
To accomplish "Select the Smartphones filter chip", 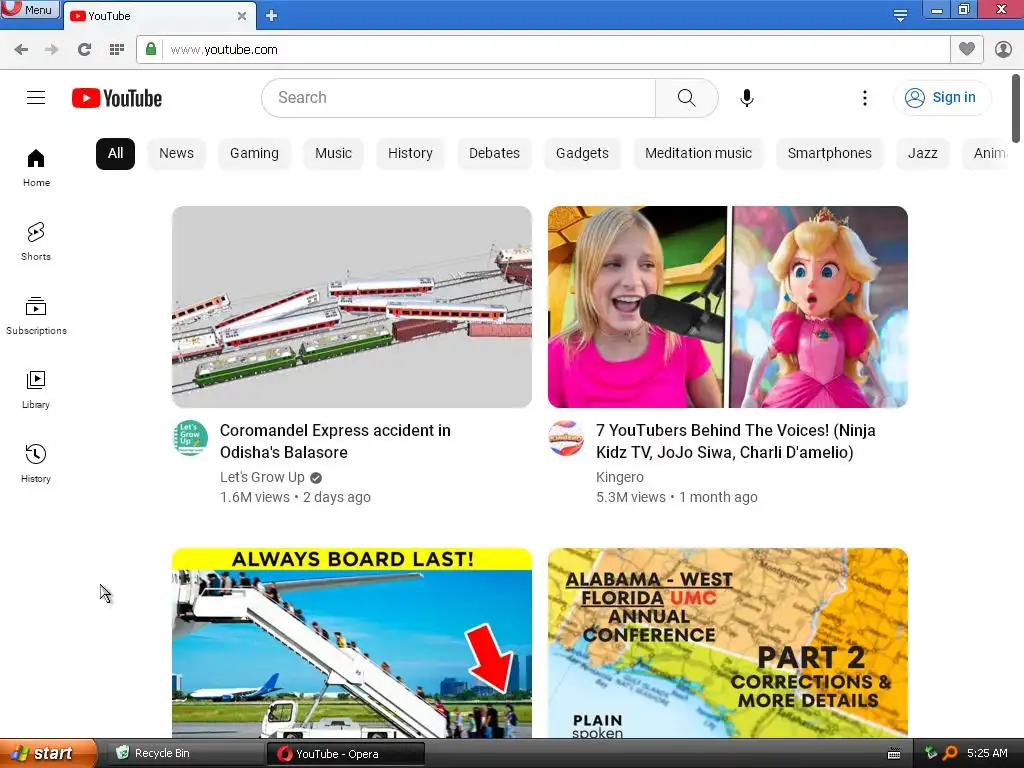I will (829, 153).
